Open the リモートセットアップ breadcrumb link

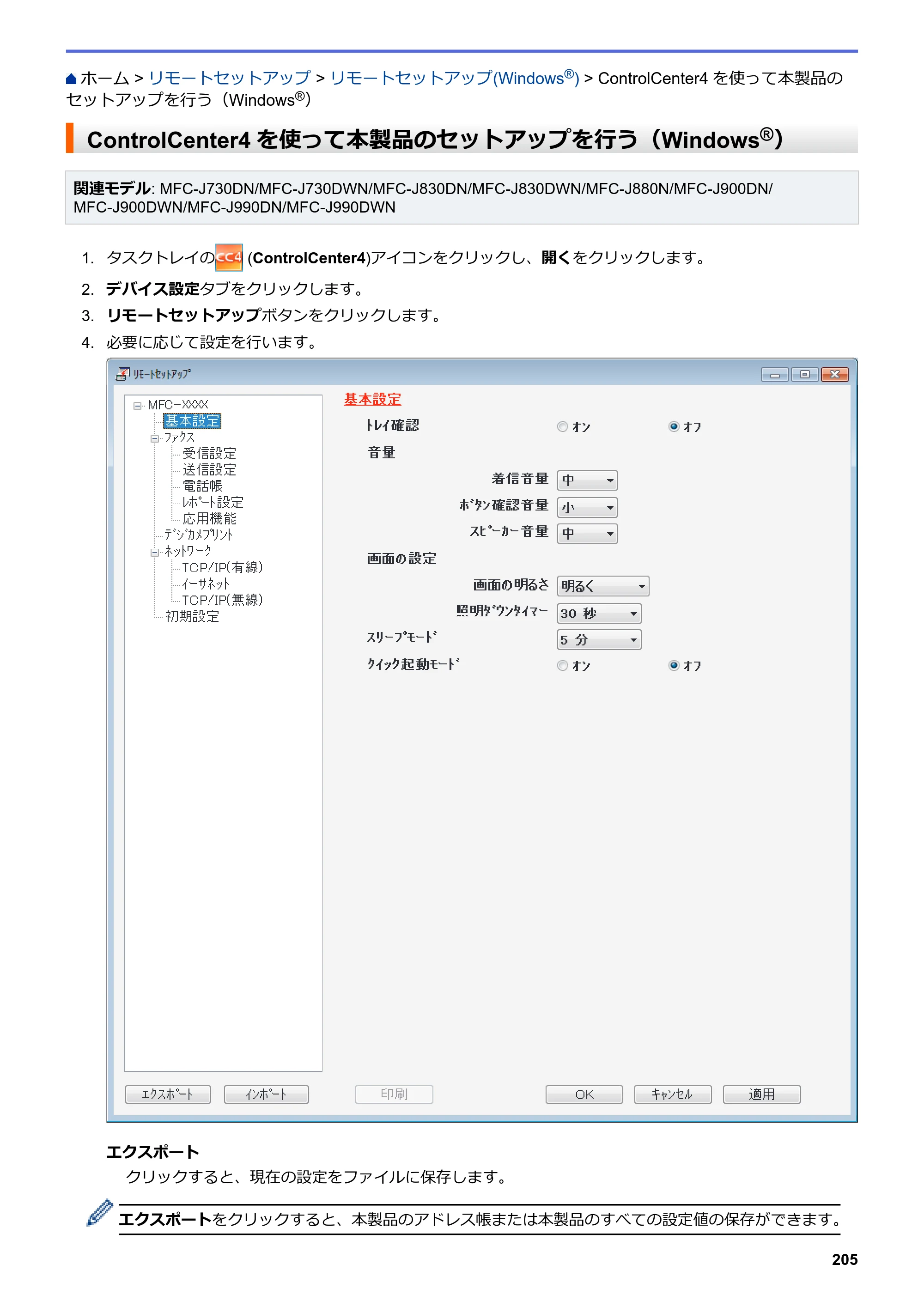[x=230, y=78]
